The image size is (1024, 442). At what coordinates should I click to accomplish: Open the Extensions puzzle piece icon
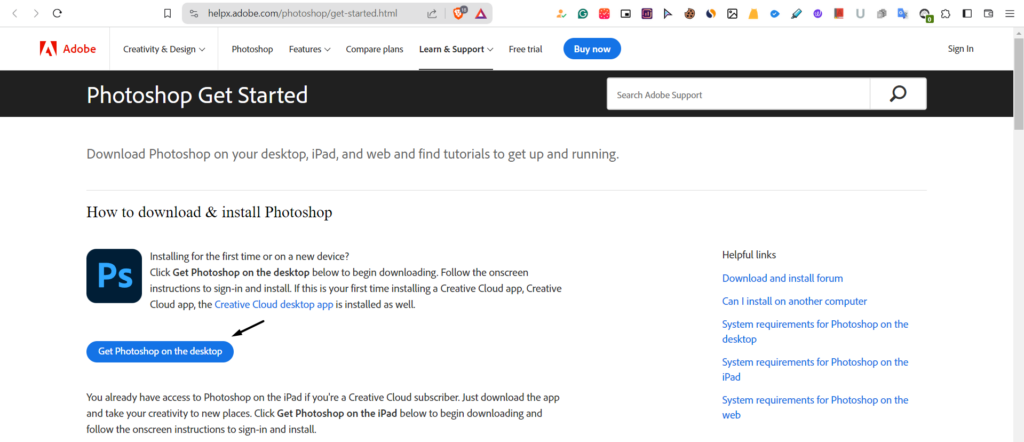(x=946, y=14)
